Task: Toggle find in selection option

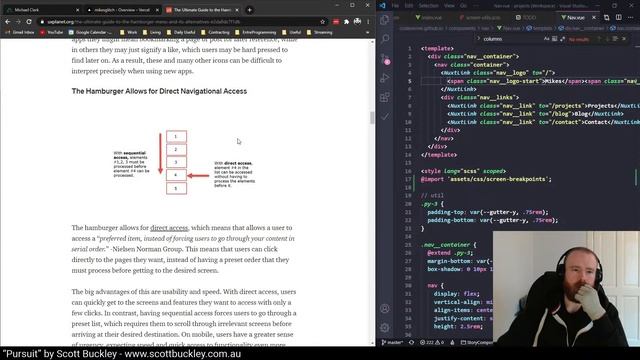Action: (615, 39)
